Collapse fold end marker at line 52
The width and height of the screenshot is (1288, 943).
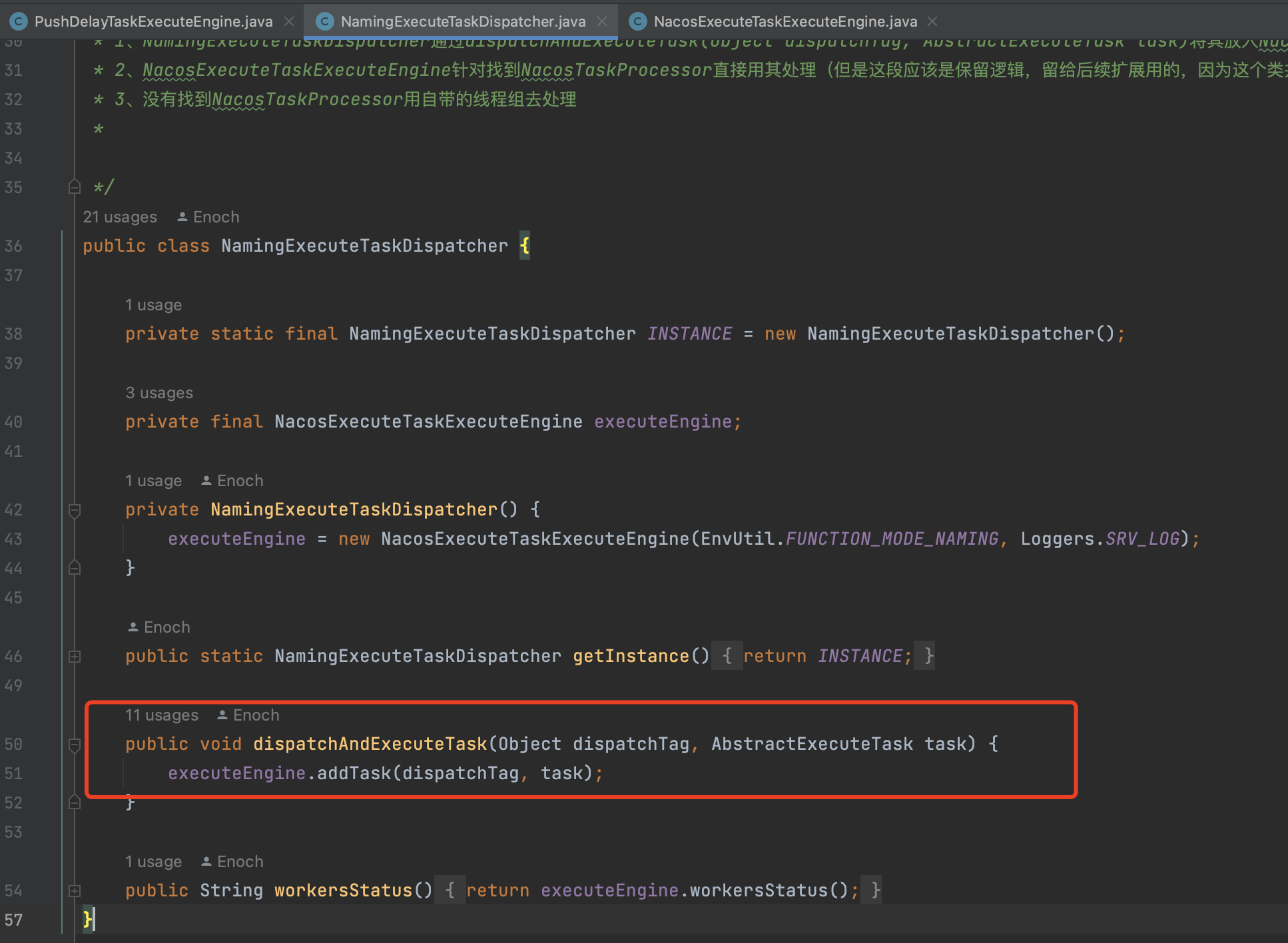tap(75, 802)
